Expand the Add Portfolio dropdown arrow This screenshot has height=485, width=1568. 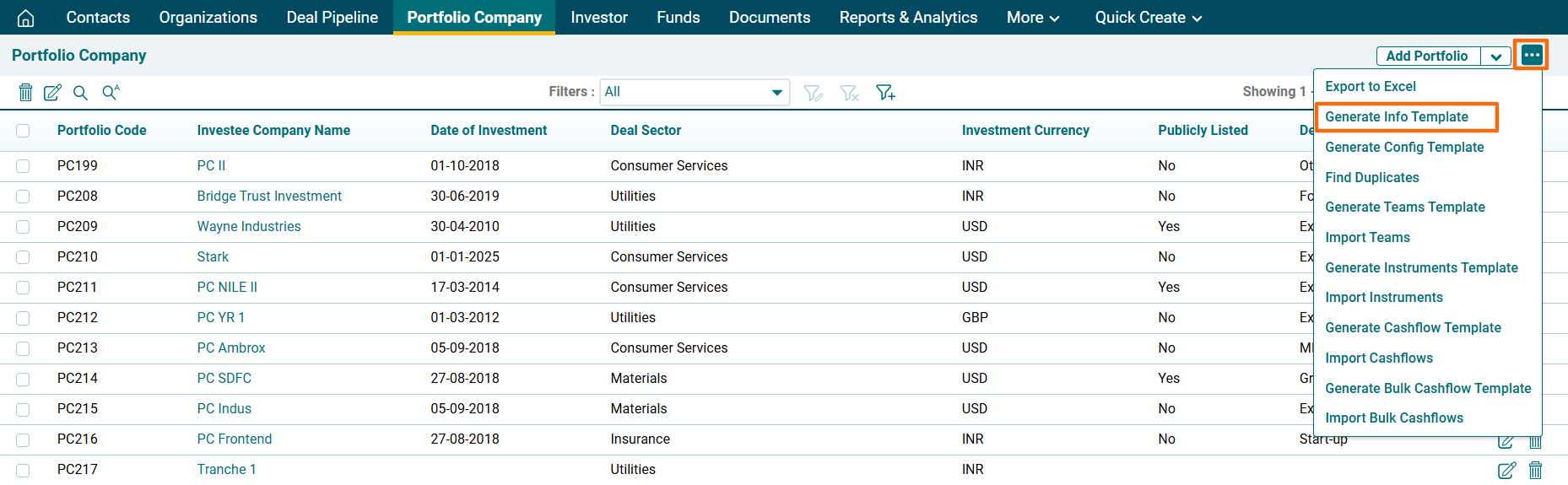tap(1495, 57)
